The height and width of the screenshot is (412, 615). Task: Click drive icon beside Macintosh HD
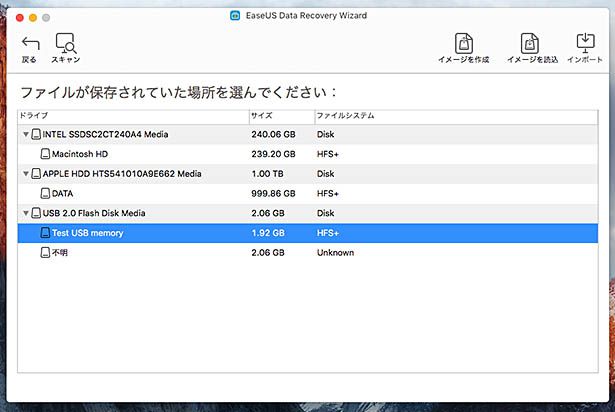pyautogui.click(x=45, y=154)
